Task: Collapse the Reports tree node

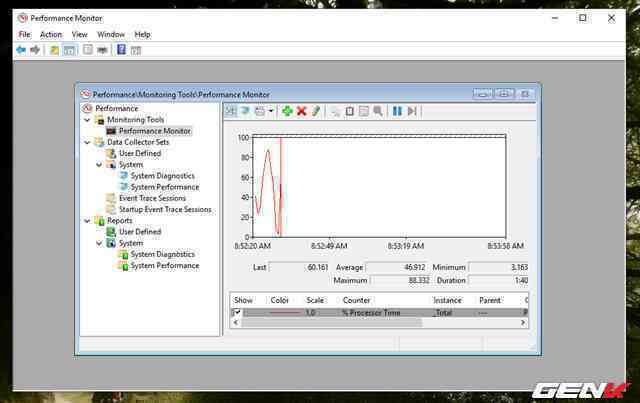Action: 87,221
